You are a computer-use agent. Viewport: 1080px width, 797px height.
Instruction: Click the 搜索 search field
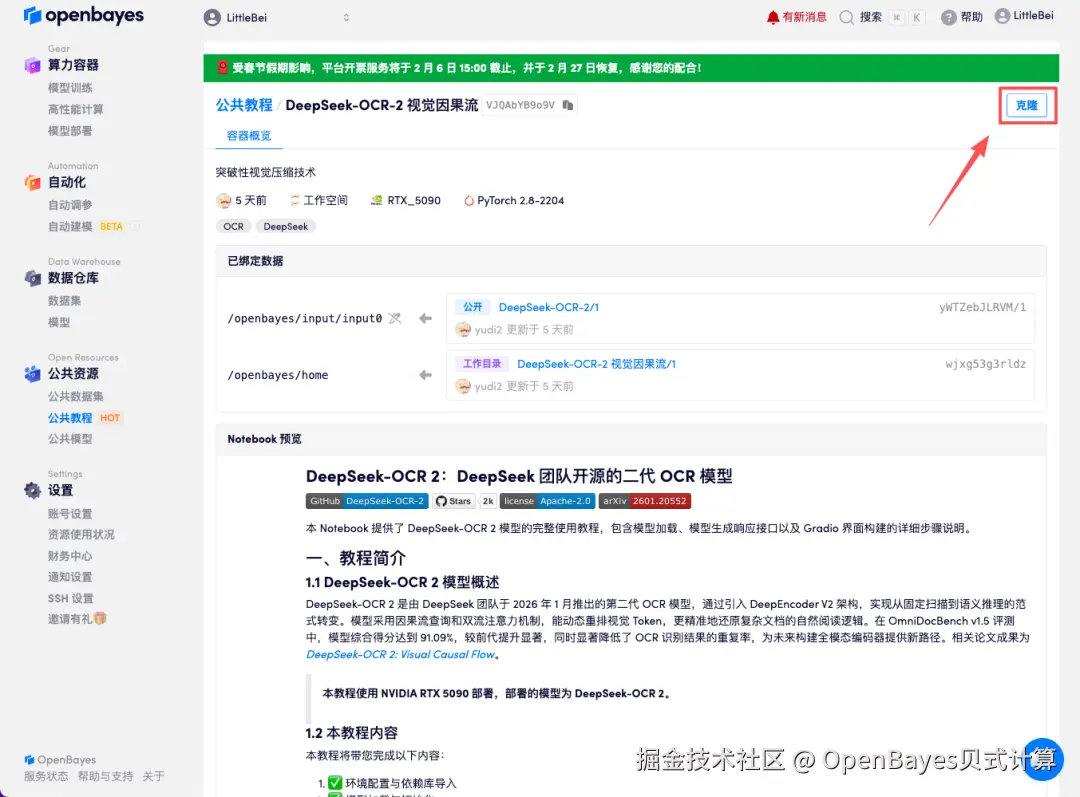[882, 17]
